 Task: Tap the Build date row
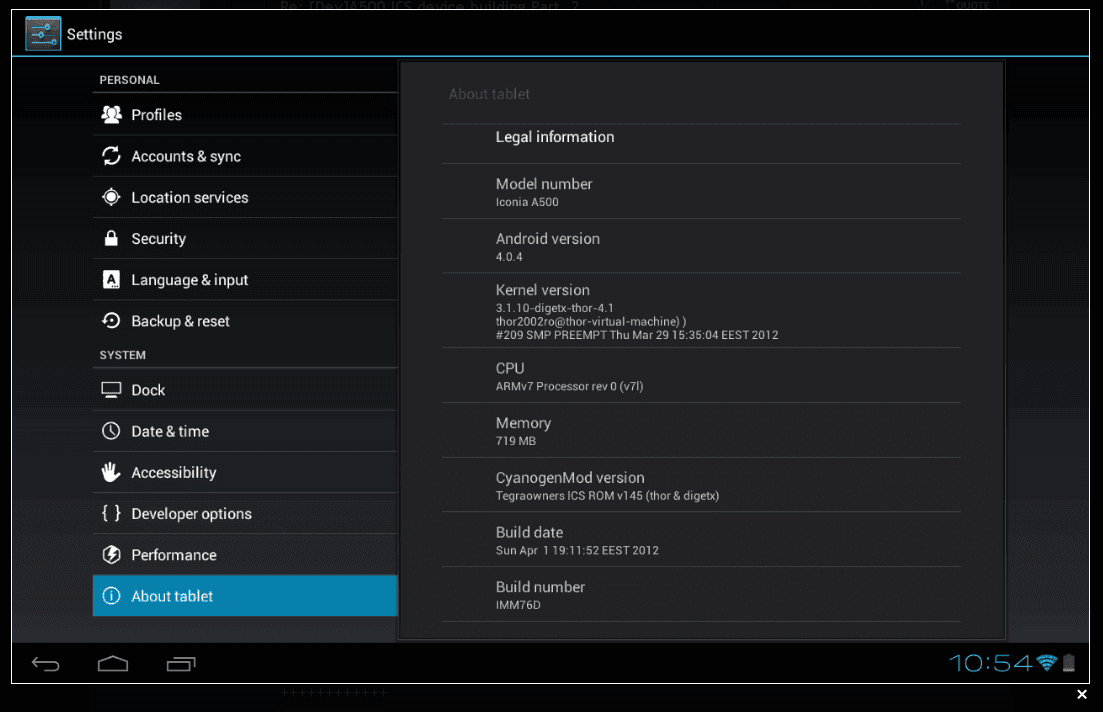(x=701, y=540)
